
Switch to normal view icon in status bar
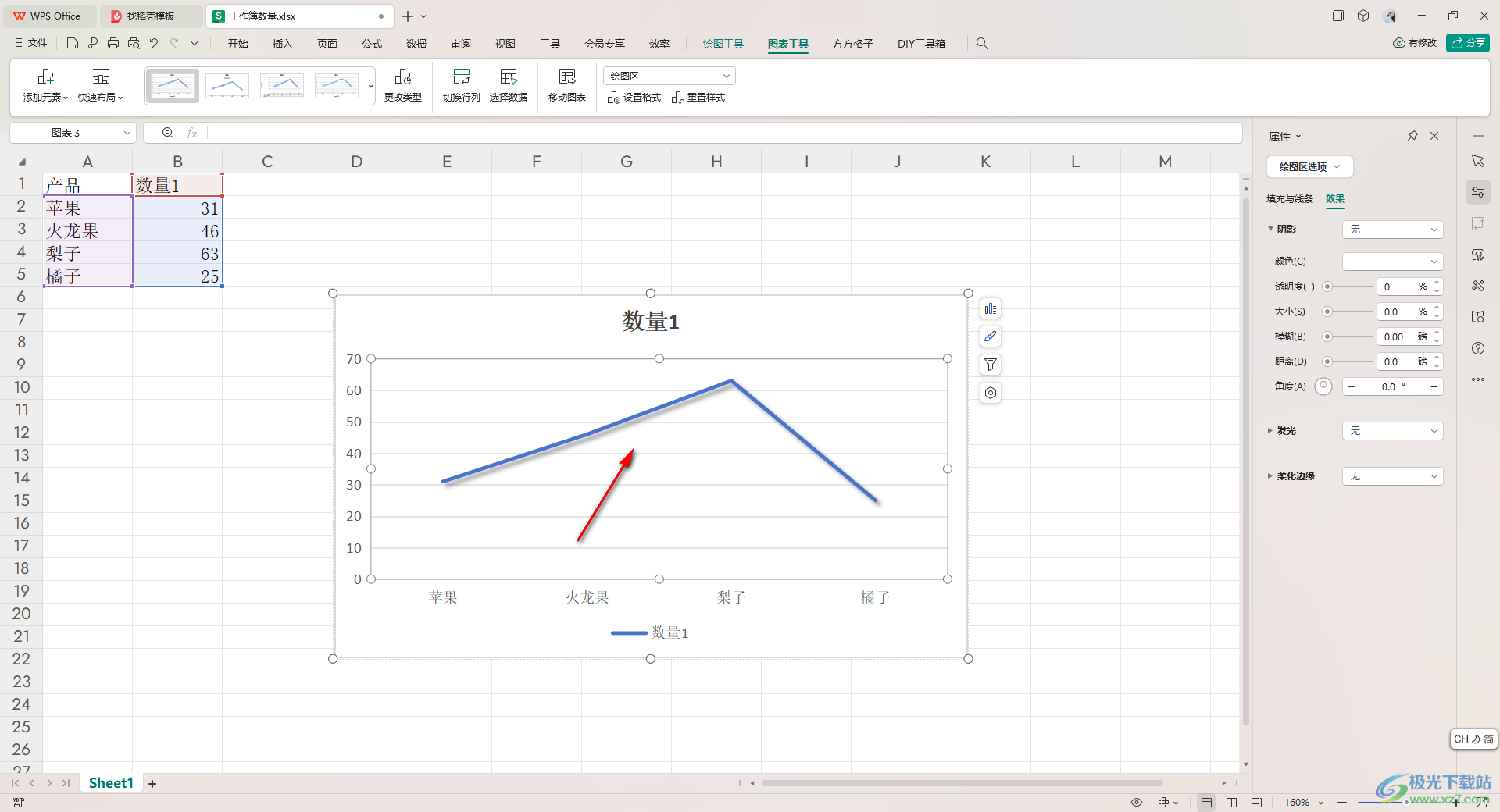1207,803
